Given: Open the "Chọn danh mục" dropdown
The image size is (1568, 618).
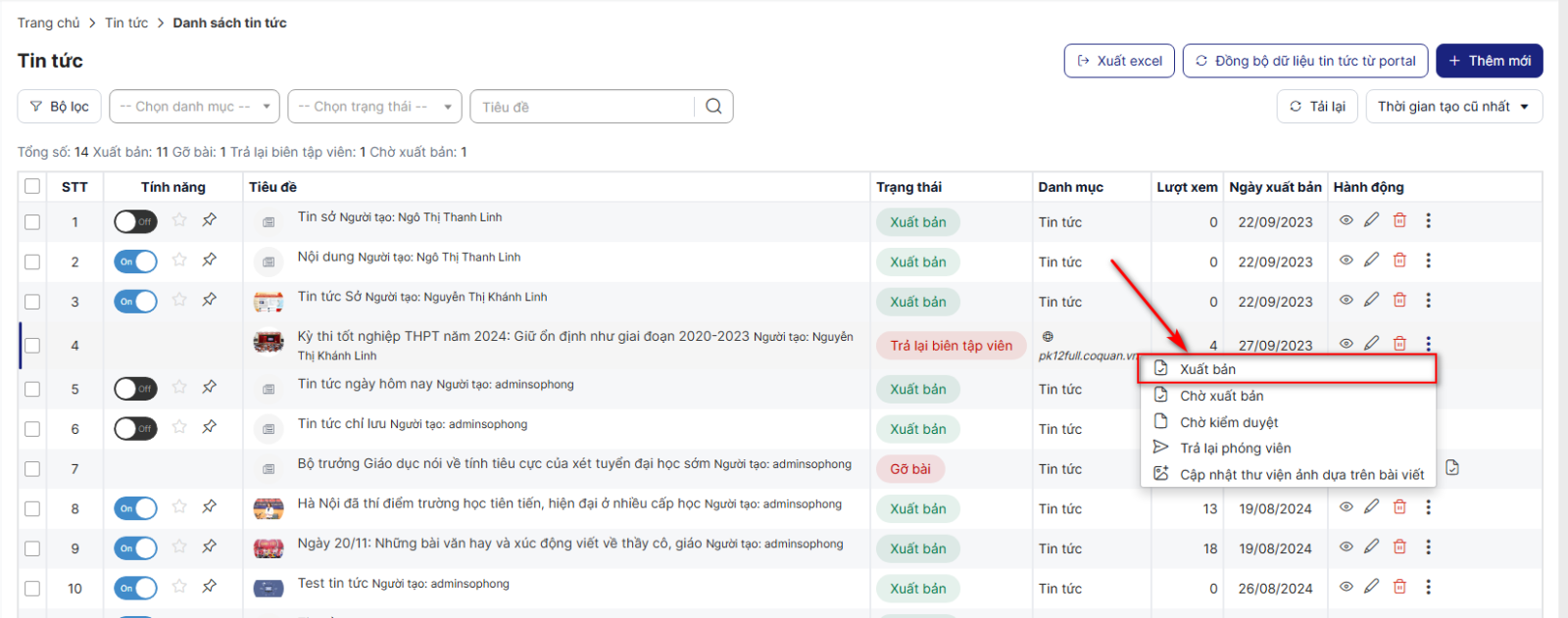Looking at the screenshot, I should [194, 107].
